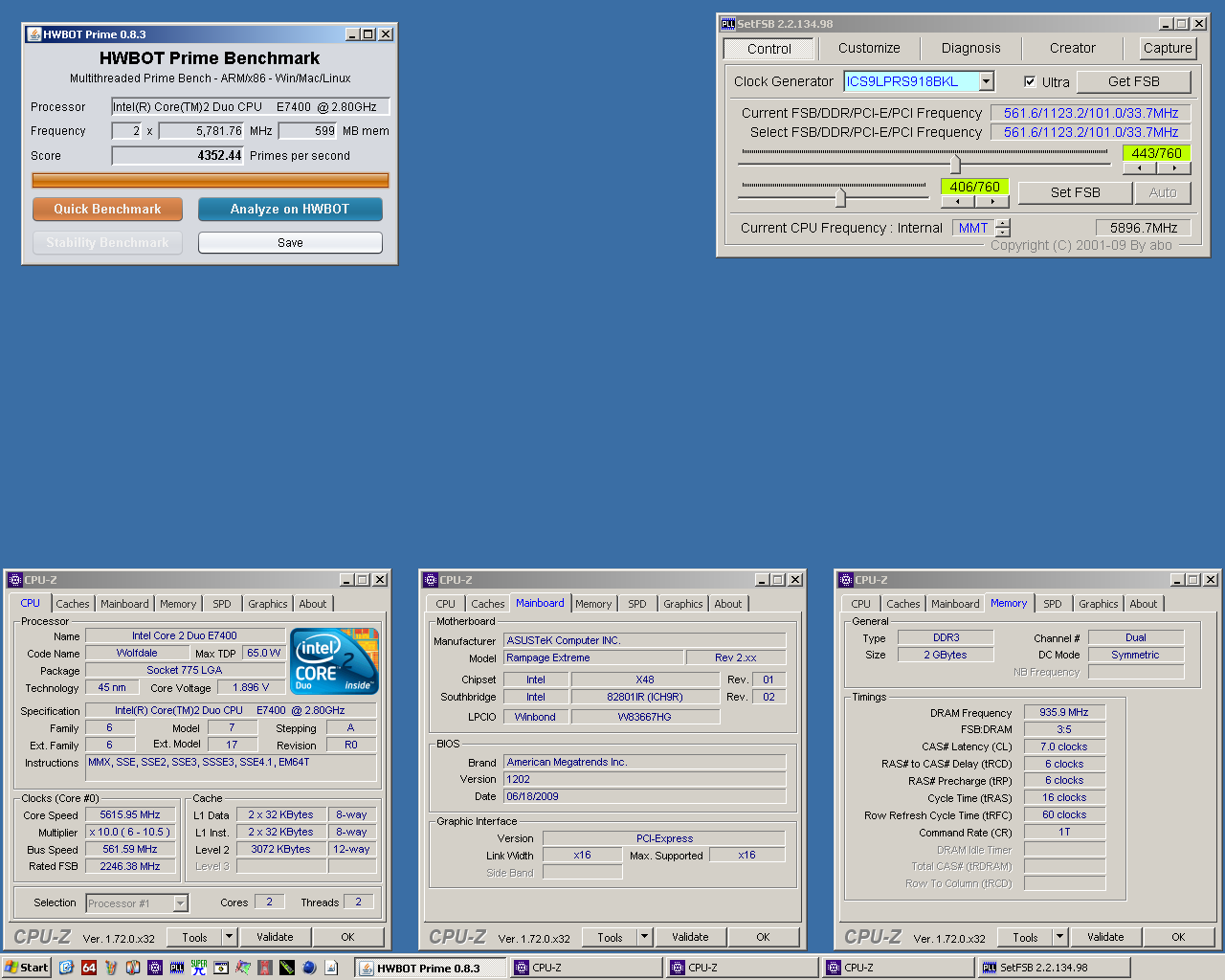Open Internet Explorer from quick launch
This screenshot has width=1225, height=980.
coord(66,968)
